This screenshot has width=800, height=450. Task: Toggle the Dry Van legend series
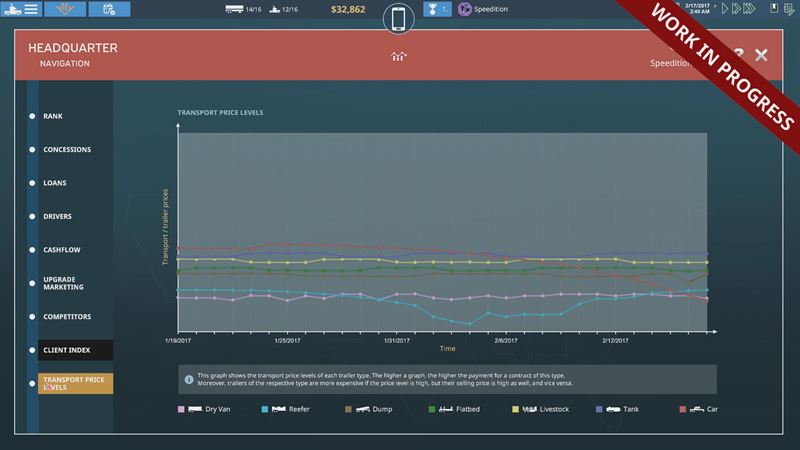click(x=213, y=410)
